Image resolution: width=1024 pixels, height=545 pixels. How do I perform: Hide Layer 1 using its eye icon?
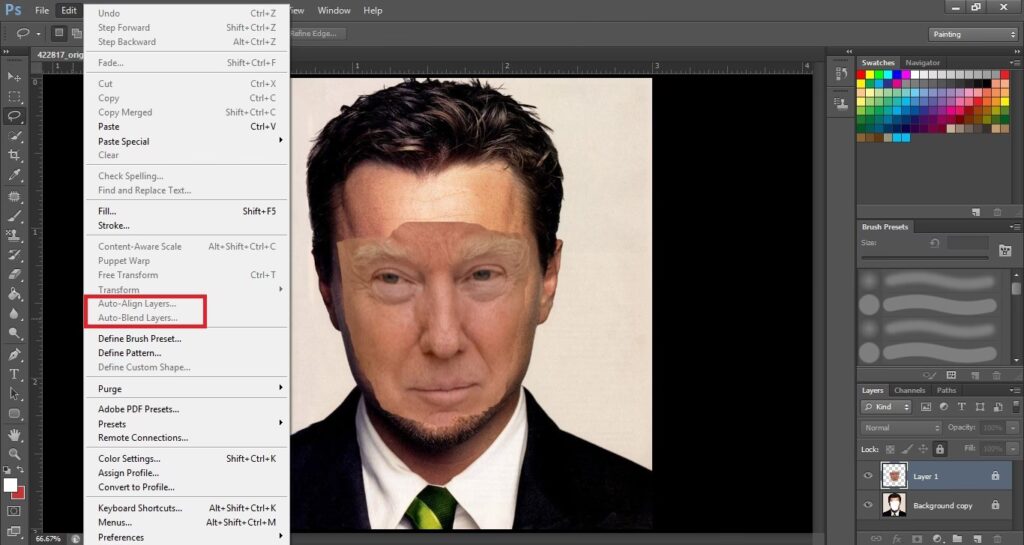pos(867,476)
